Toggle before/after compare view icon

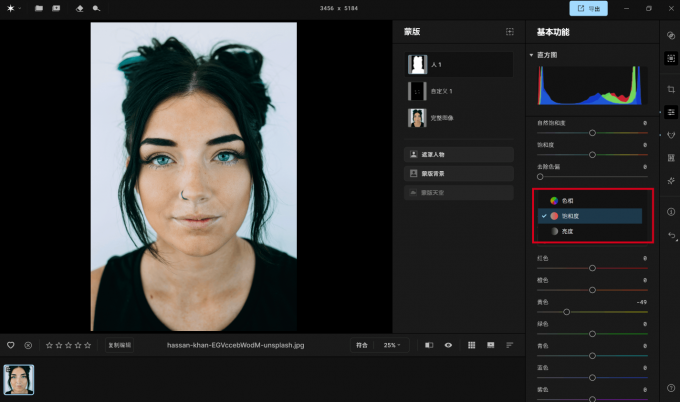pos(428,345)
